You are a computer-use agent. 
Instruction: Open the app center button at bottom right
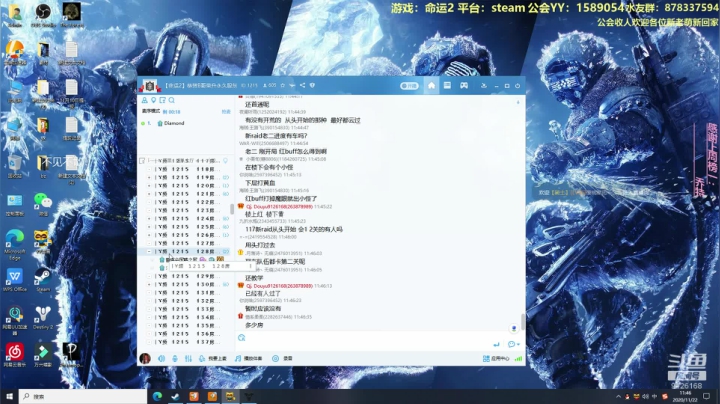(x=496, y=359)
